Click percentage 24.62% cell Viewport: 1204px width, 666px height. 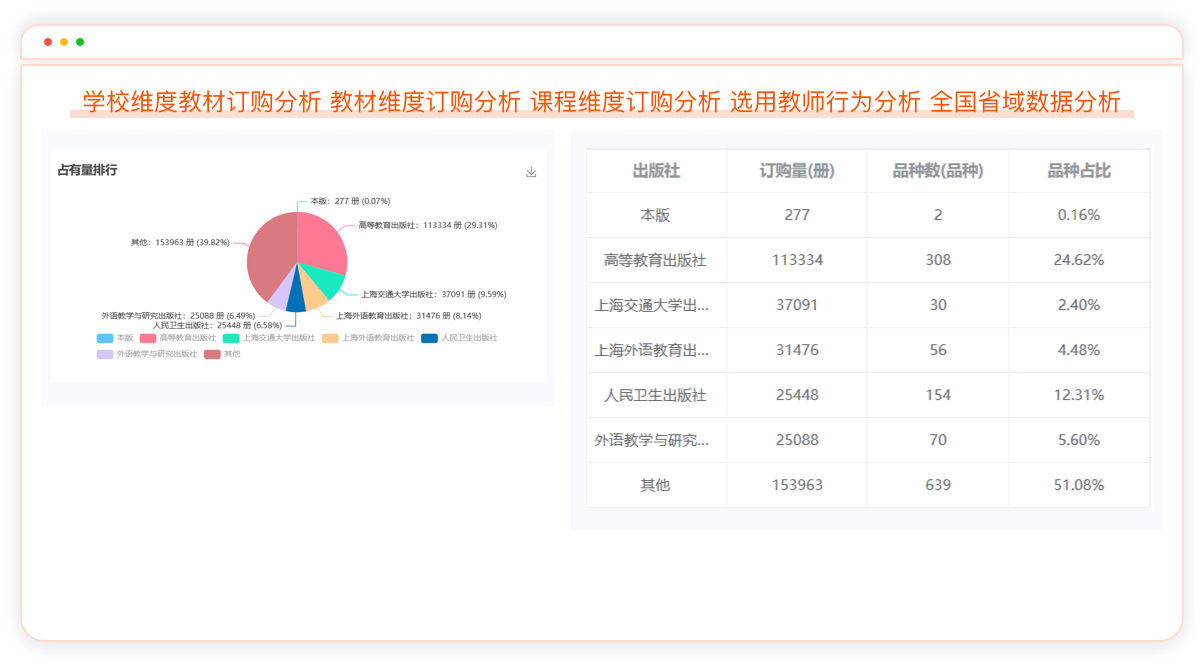(1079, 260)
